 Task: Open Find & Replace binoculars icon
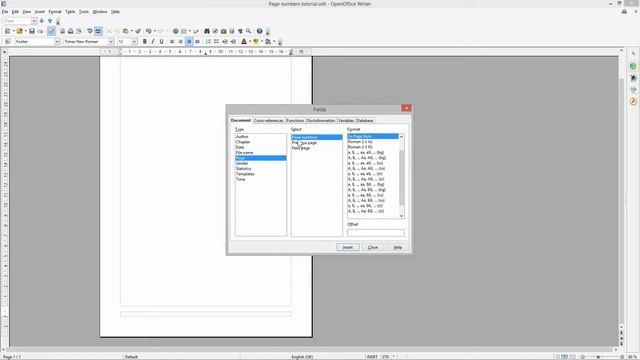click(207, 31)
